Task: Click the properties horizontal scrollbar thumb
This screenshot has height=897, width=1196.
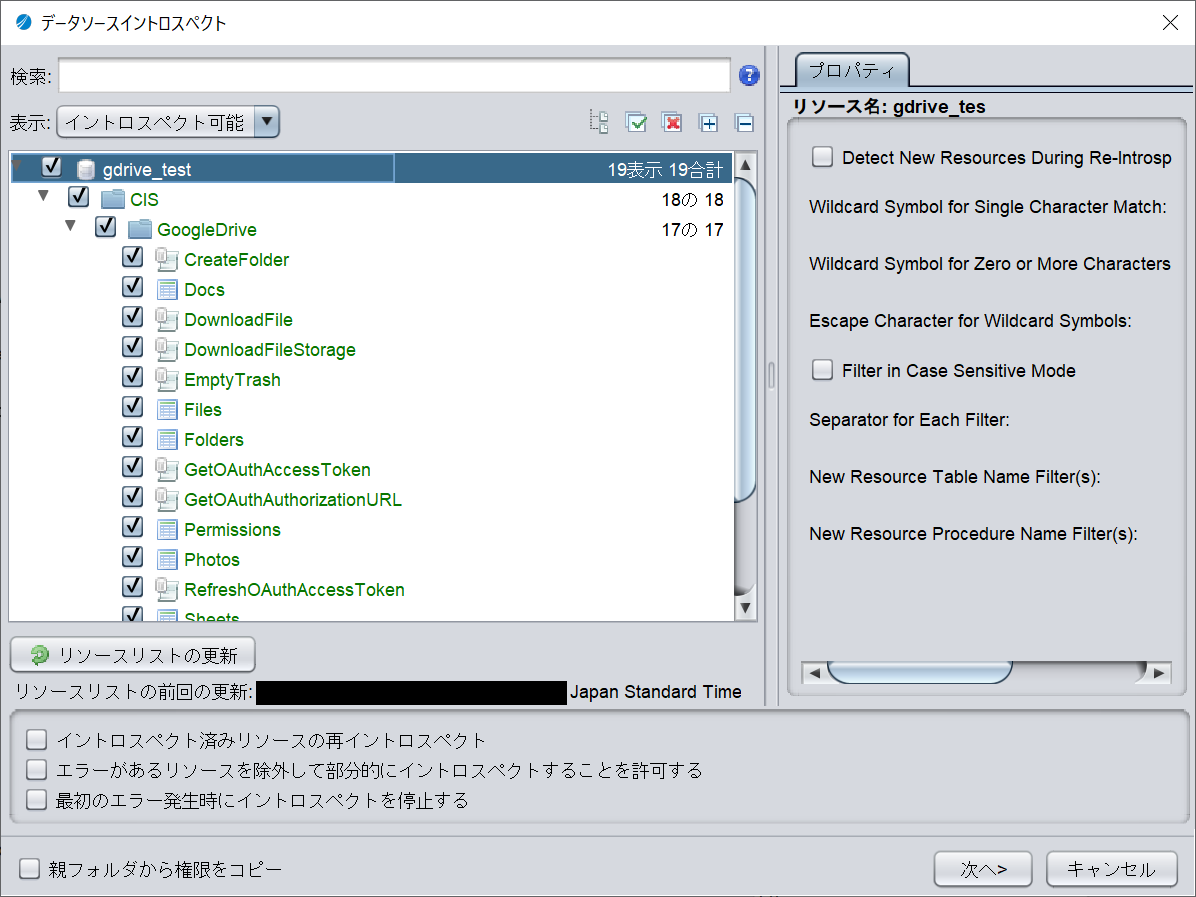Action: point(920,673)
